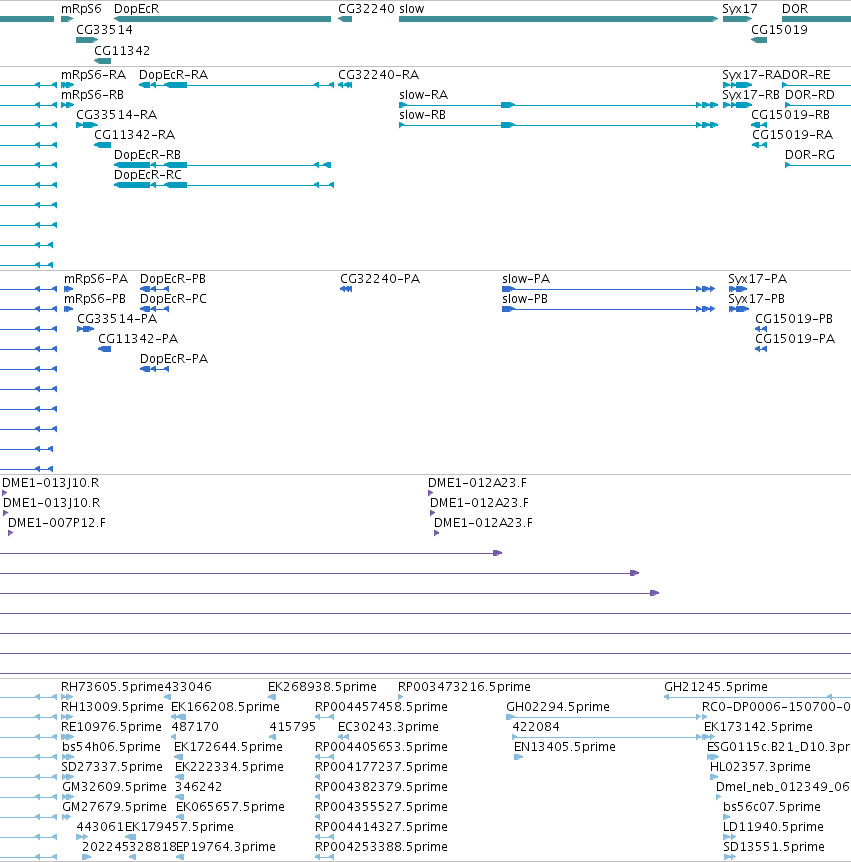The image size is (851, 862).
Task: Click the CG15019-RA transcript label
Action: coord(792,135)
